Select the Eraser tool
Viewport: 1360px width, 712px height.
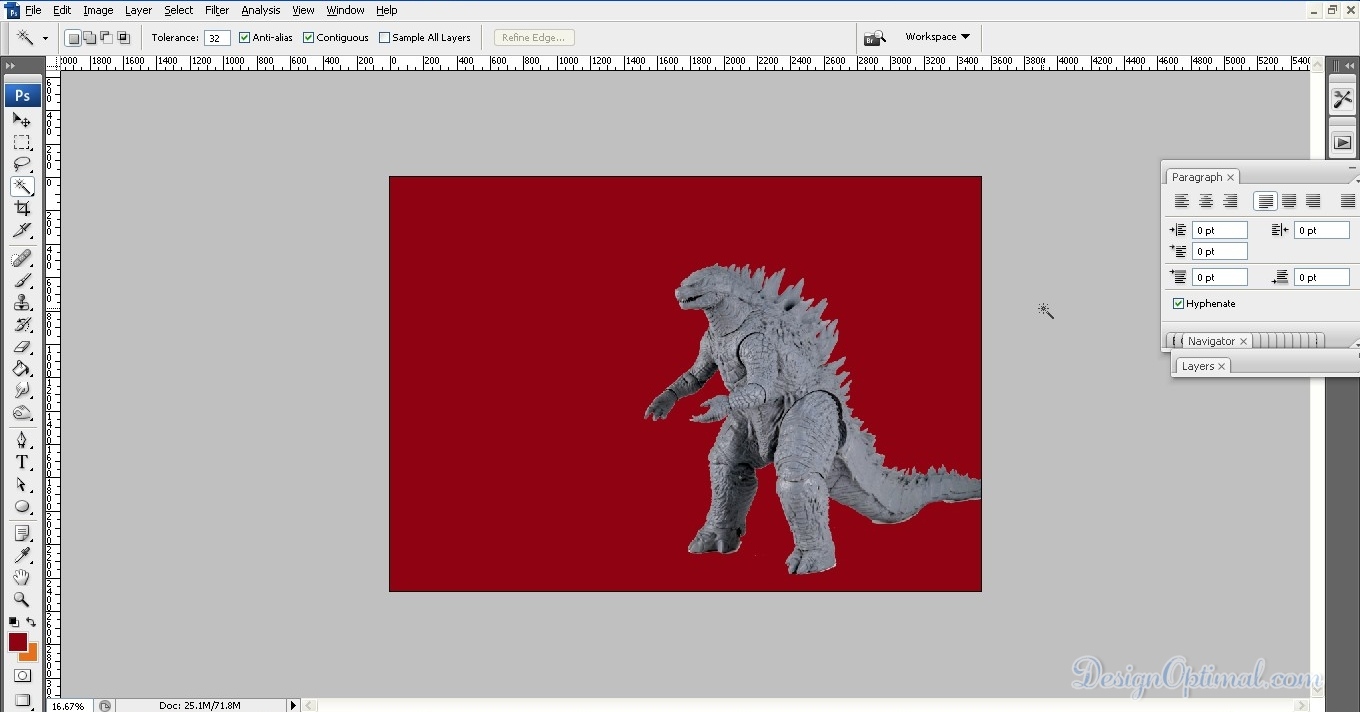click(22, 347)
